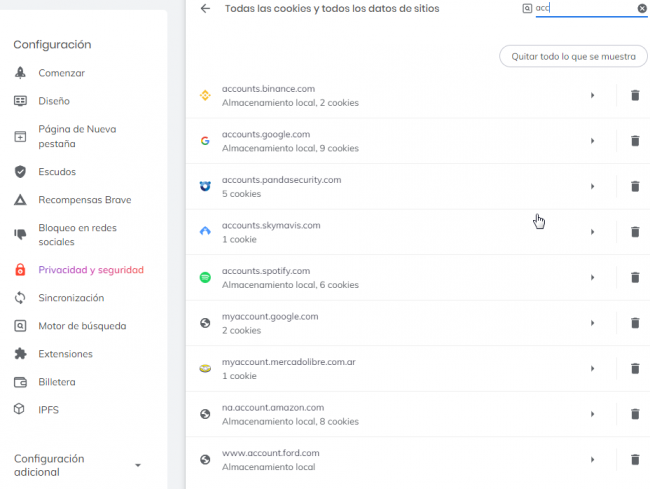Screen dimensions: 650x489
Task: Expand accounts.google.com cookie details
Action: 592,141
